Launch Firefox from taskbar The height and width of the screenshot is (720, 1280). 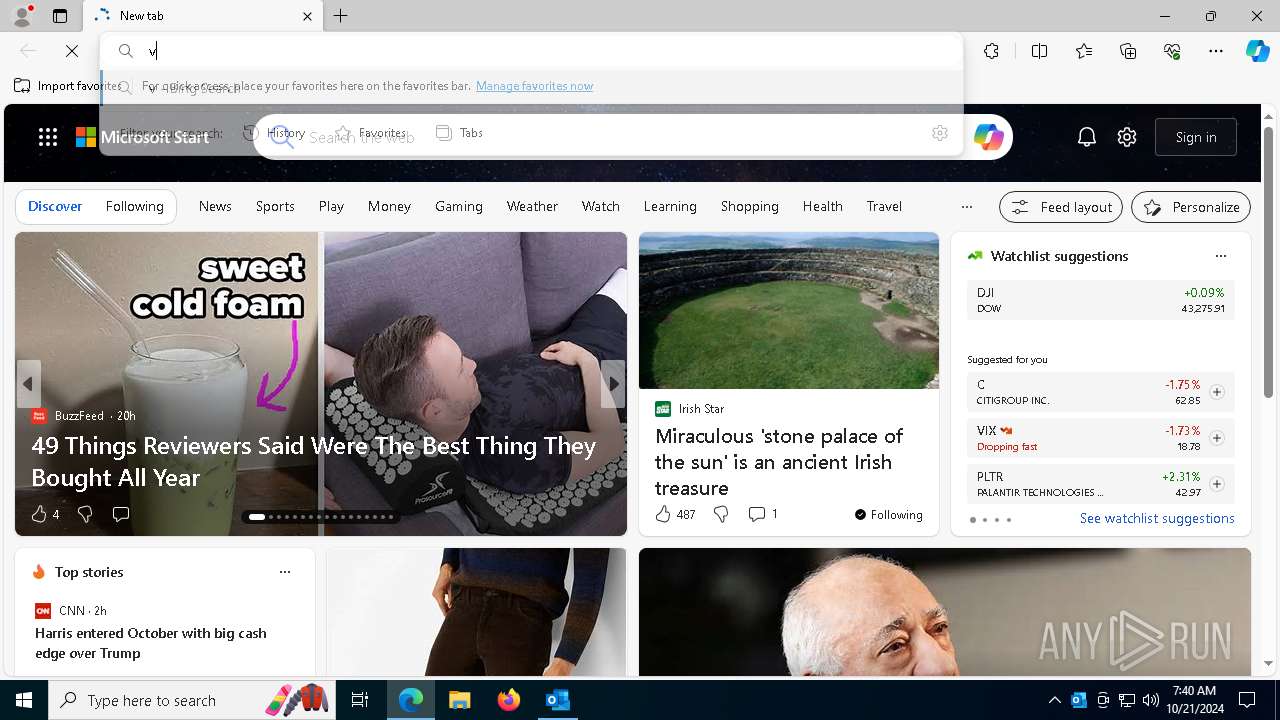(x=508, y=700)
